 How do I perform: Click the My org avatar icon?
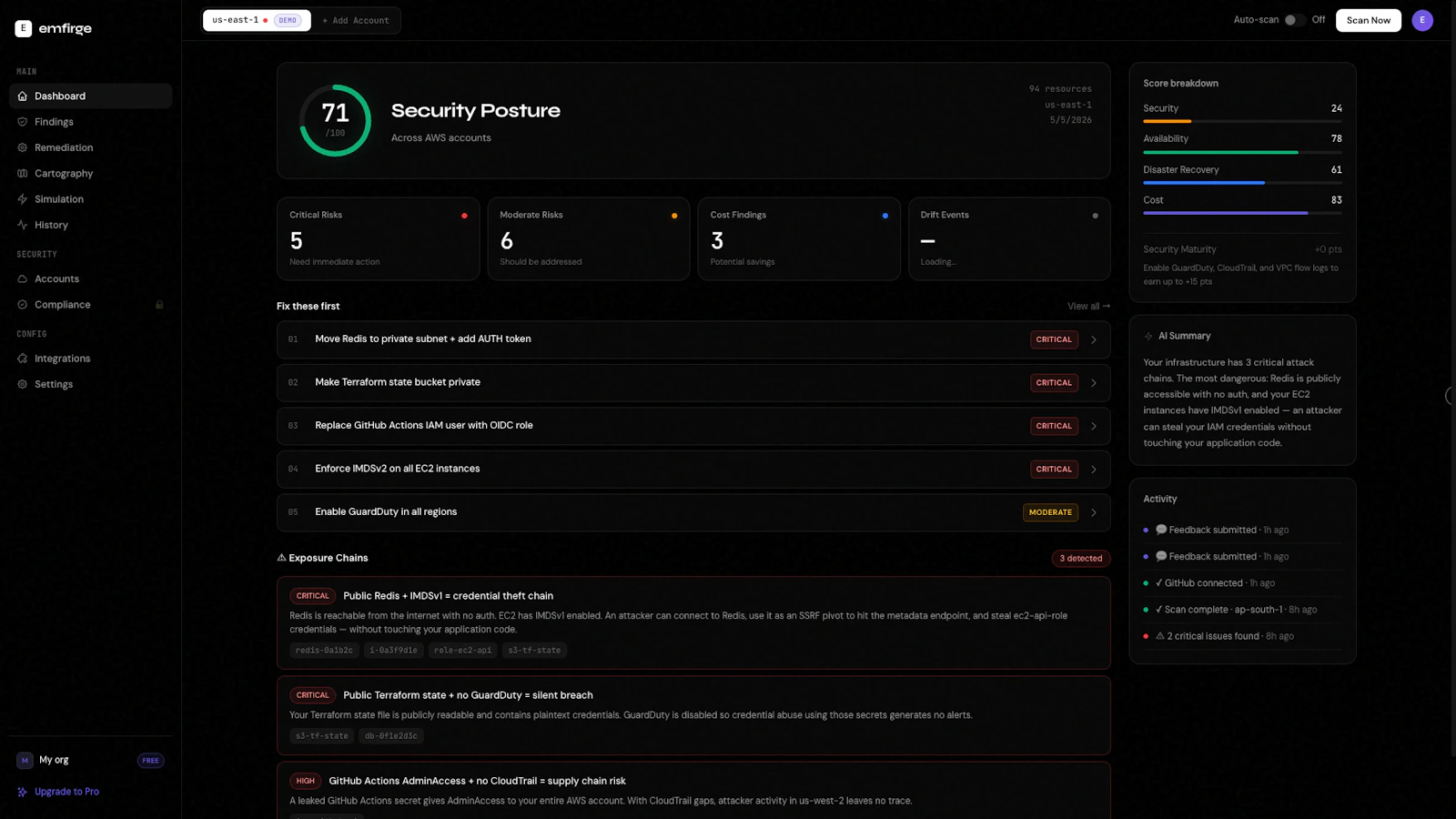click(25, 760)
